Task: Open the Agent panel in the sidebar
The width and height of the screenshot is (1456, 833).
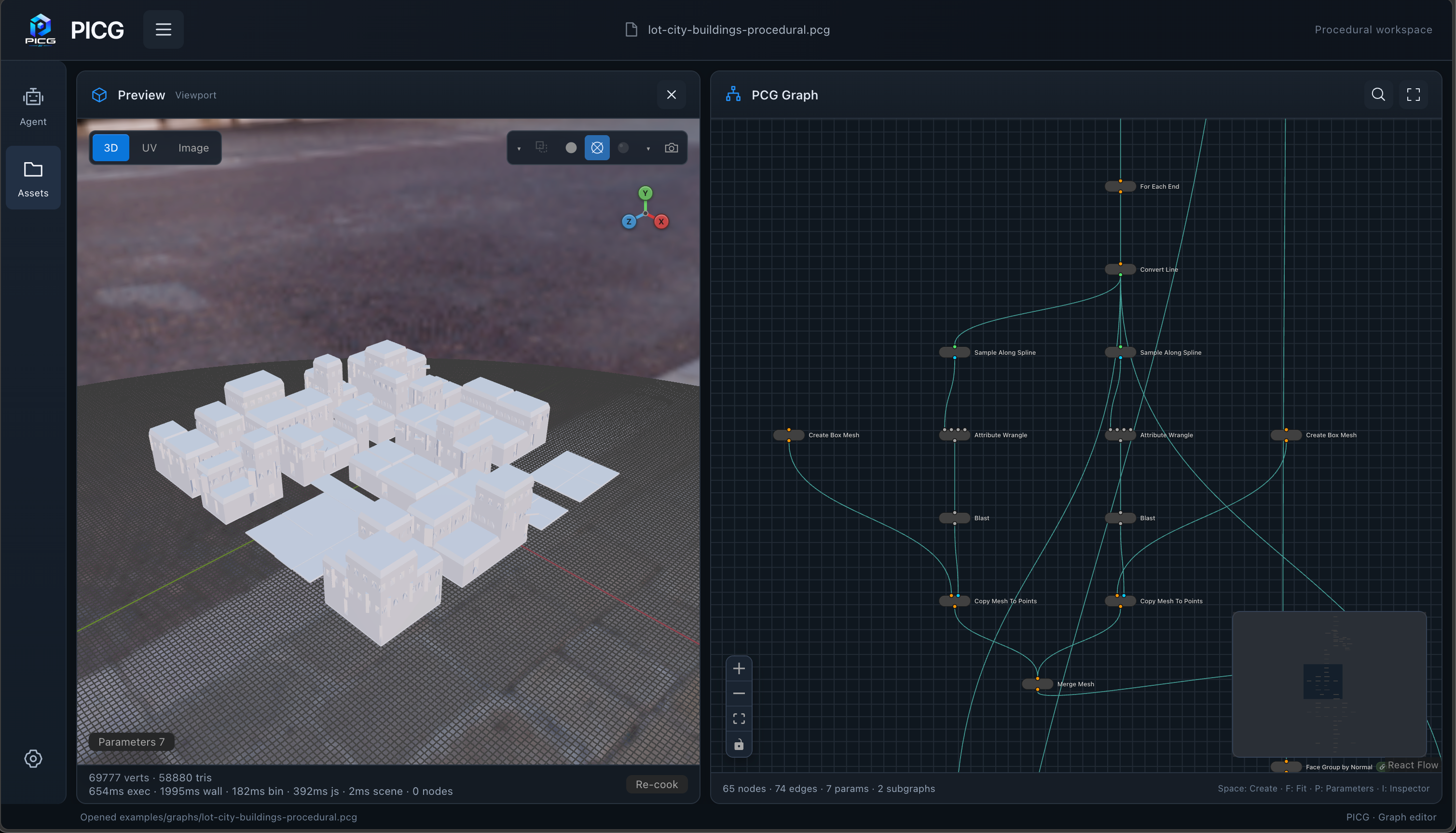Action: (x=33, y=106)
